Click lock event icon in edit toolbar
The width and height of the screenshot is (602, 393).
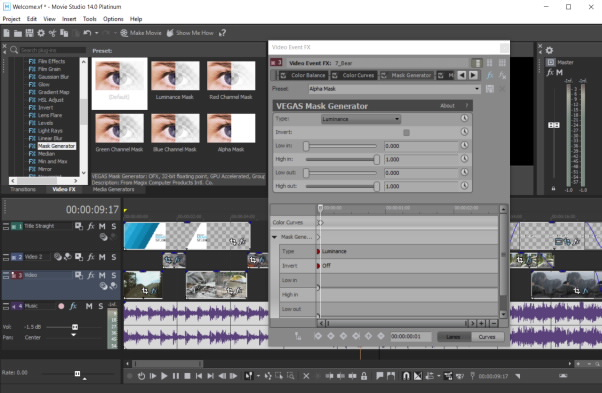pos(364,376)
